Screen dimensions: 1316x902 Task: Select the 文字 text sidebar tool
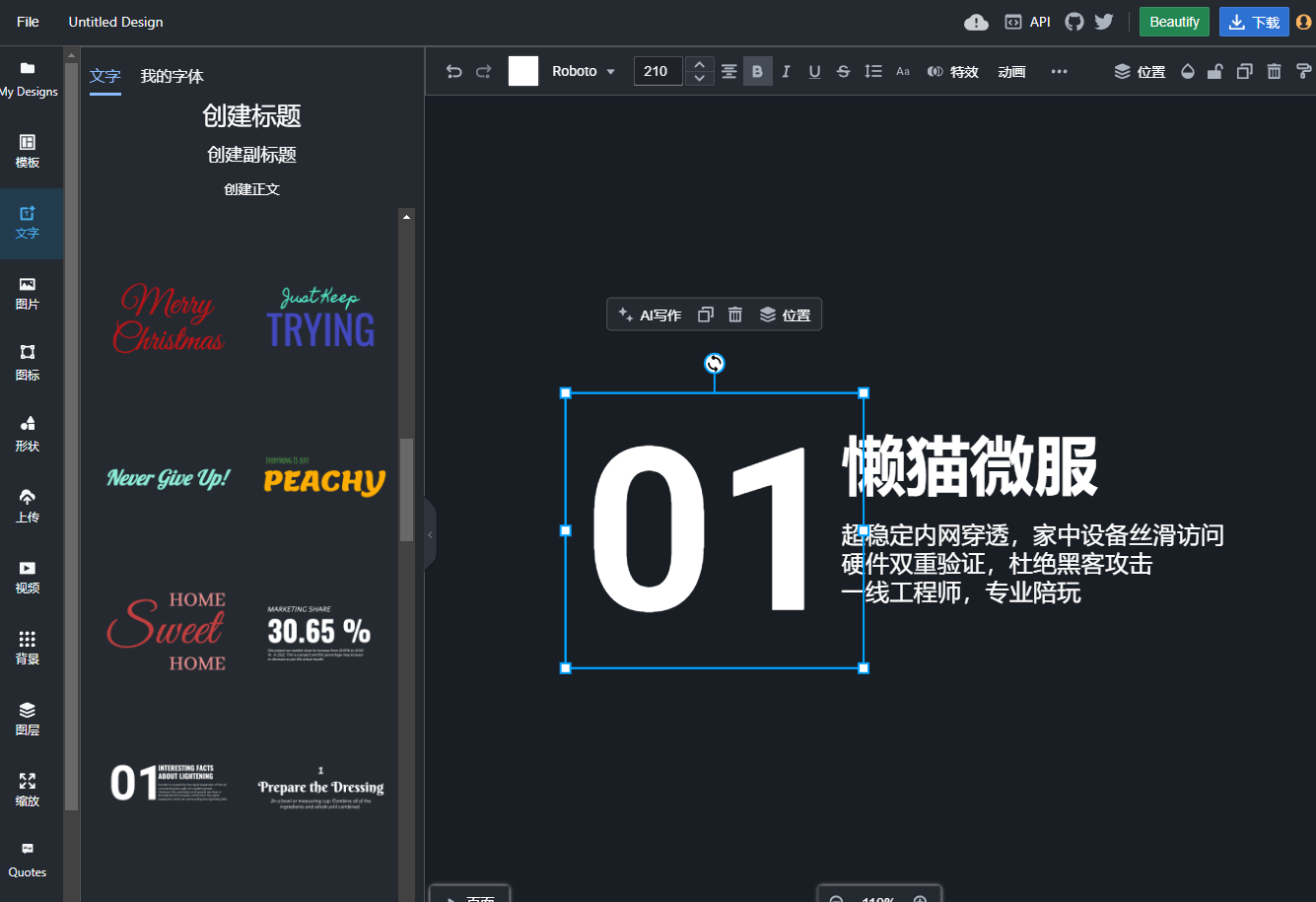coord(28,223)
